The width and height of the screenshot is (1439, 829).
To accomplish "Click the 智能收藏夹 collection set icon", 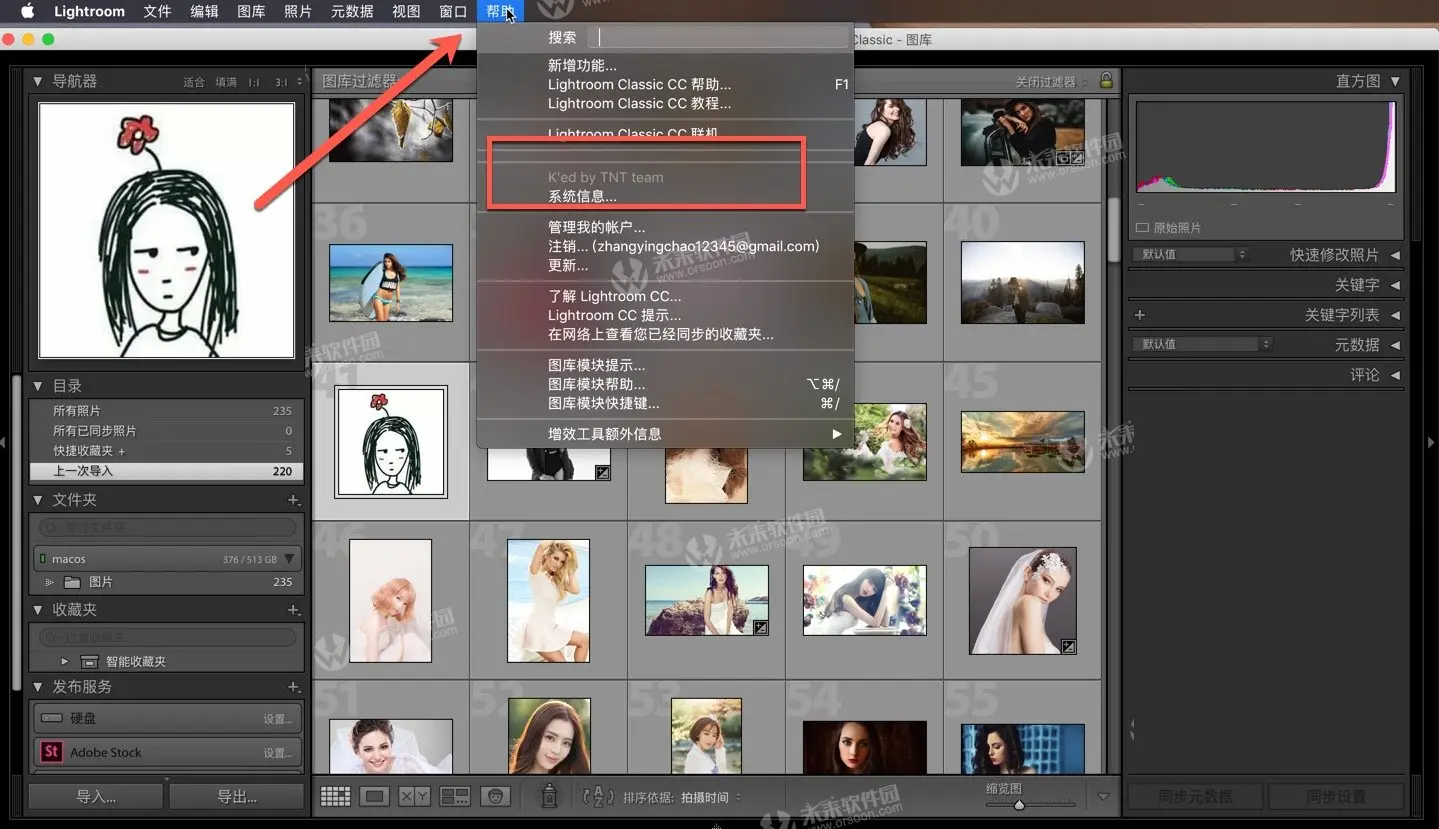I will pyautogui.click(x=90, y=661).
